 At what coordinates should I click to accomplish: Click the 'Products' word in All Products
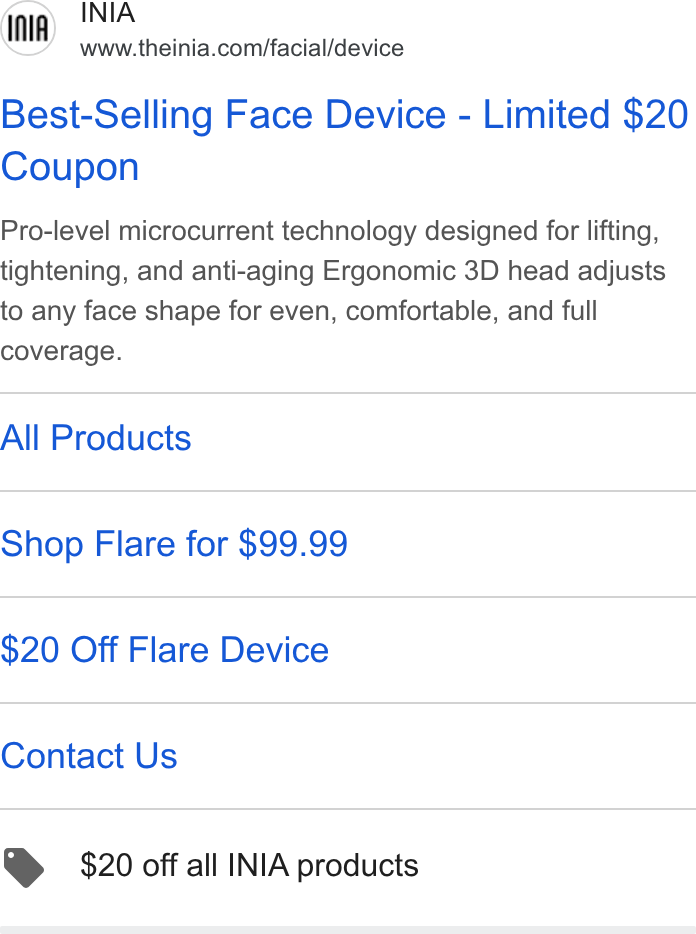point(121,438)
